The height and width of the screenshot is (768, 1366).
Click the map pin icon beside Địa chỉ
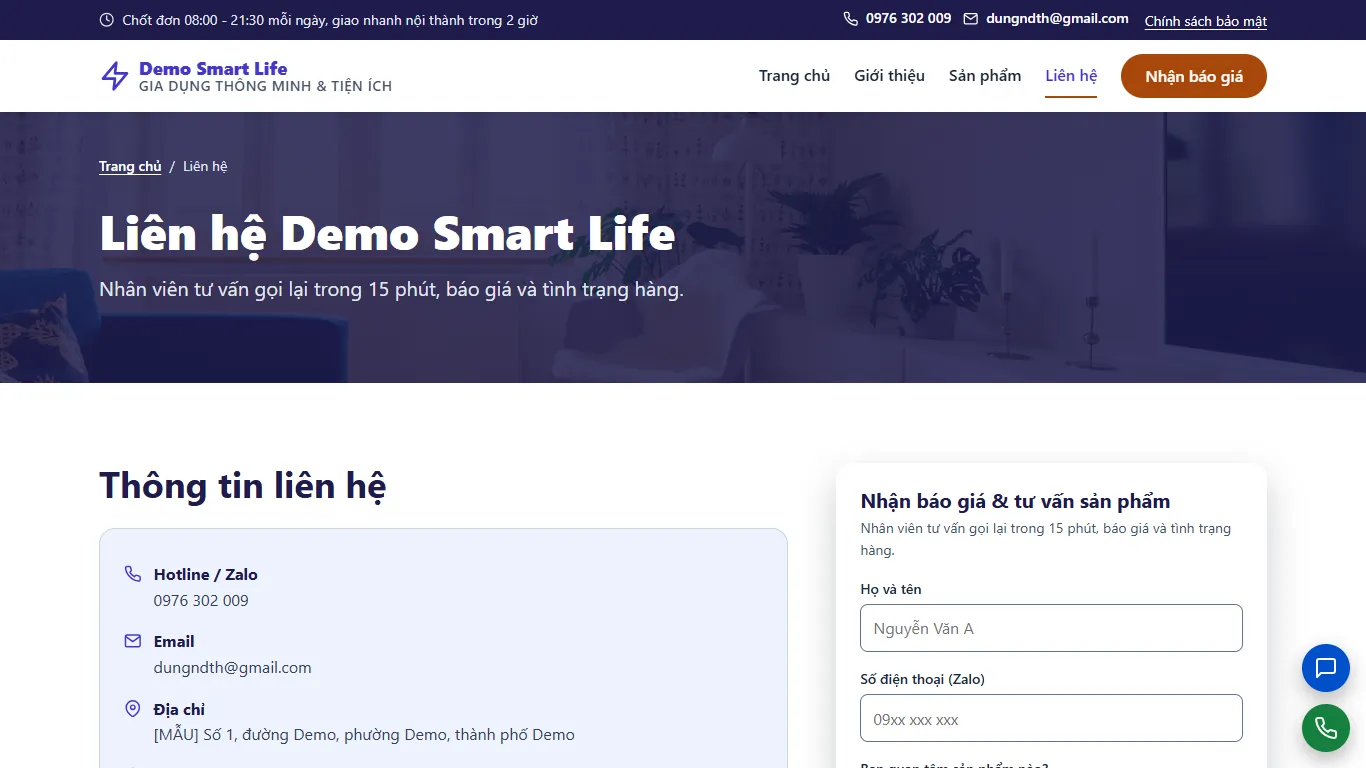click(x=132, y=709)
